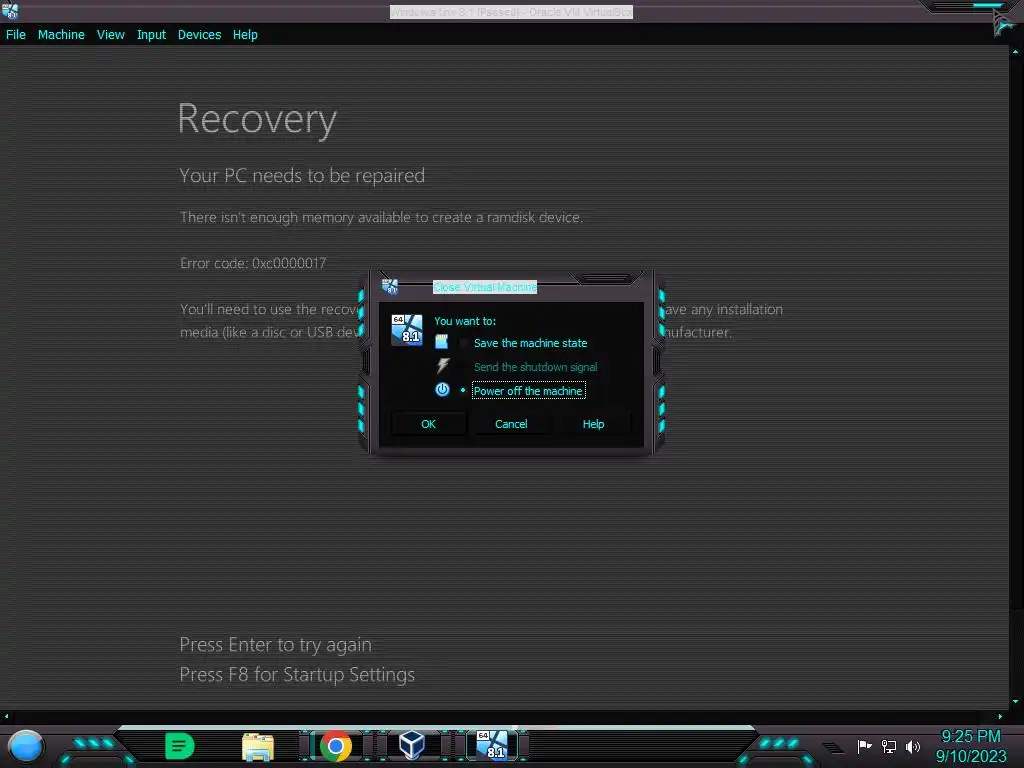This screenshot has width=1024, height=768.
Task: Open VirtualBox Manager cube in taskbar
Action: pos(412,745)
